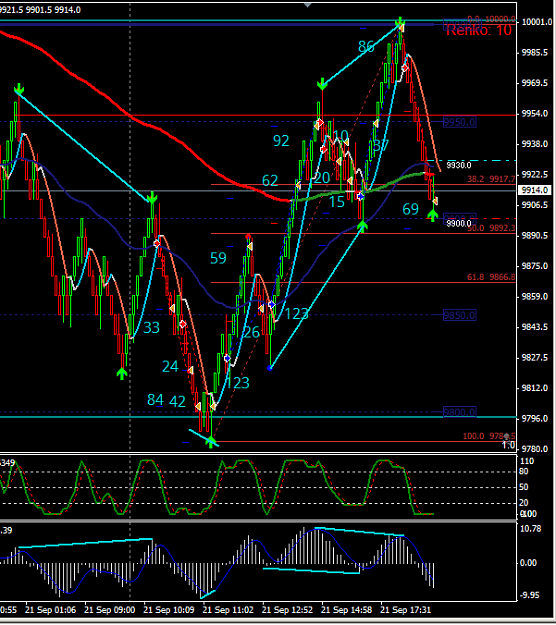Click the 9906.5 price axis label
Screen dimensions: 556x625
(x=534, y=205)
